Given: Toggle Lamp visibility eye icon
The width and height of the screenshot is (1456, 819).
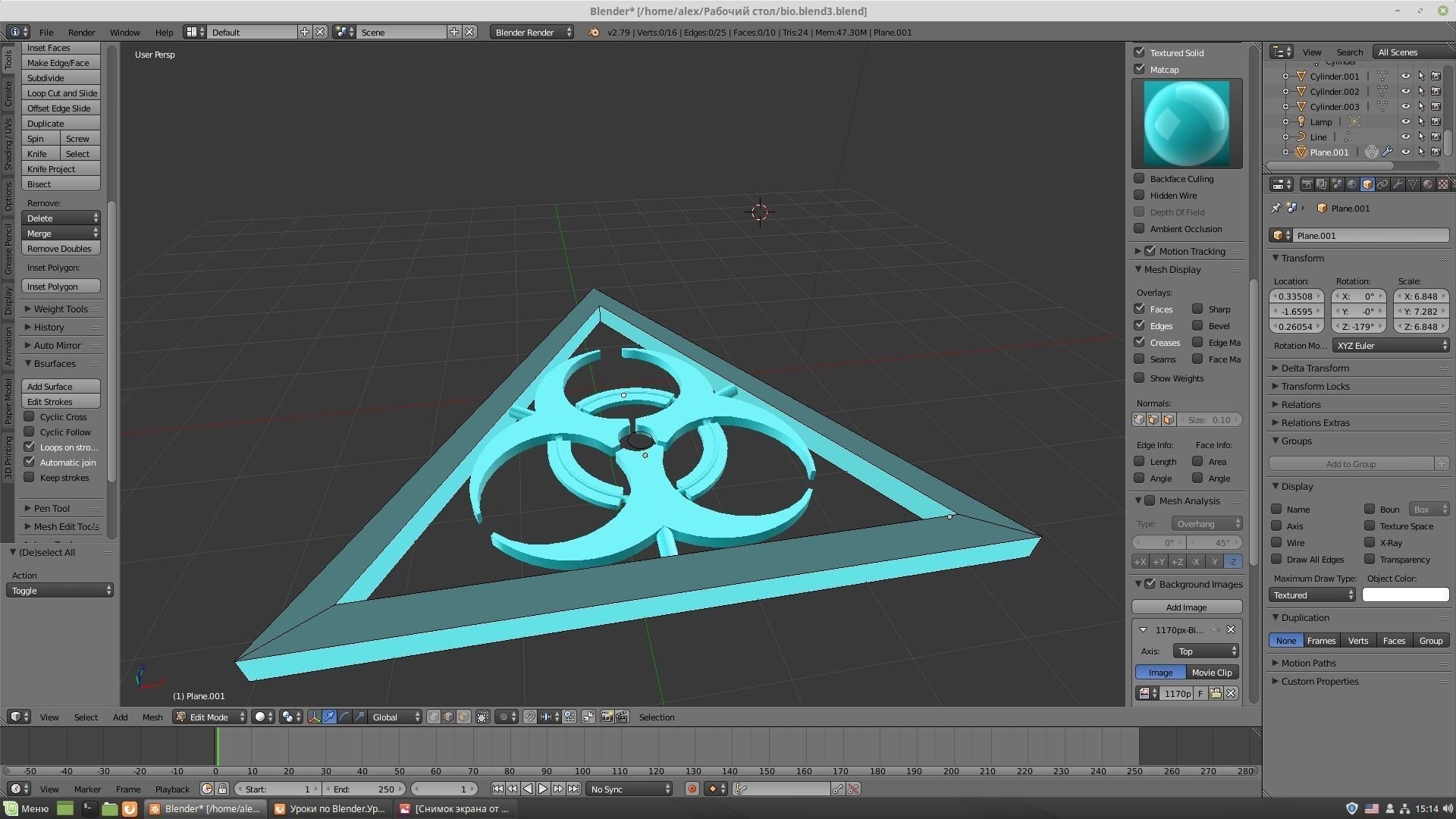Looking at the screenshot, I should 1405,121.
